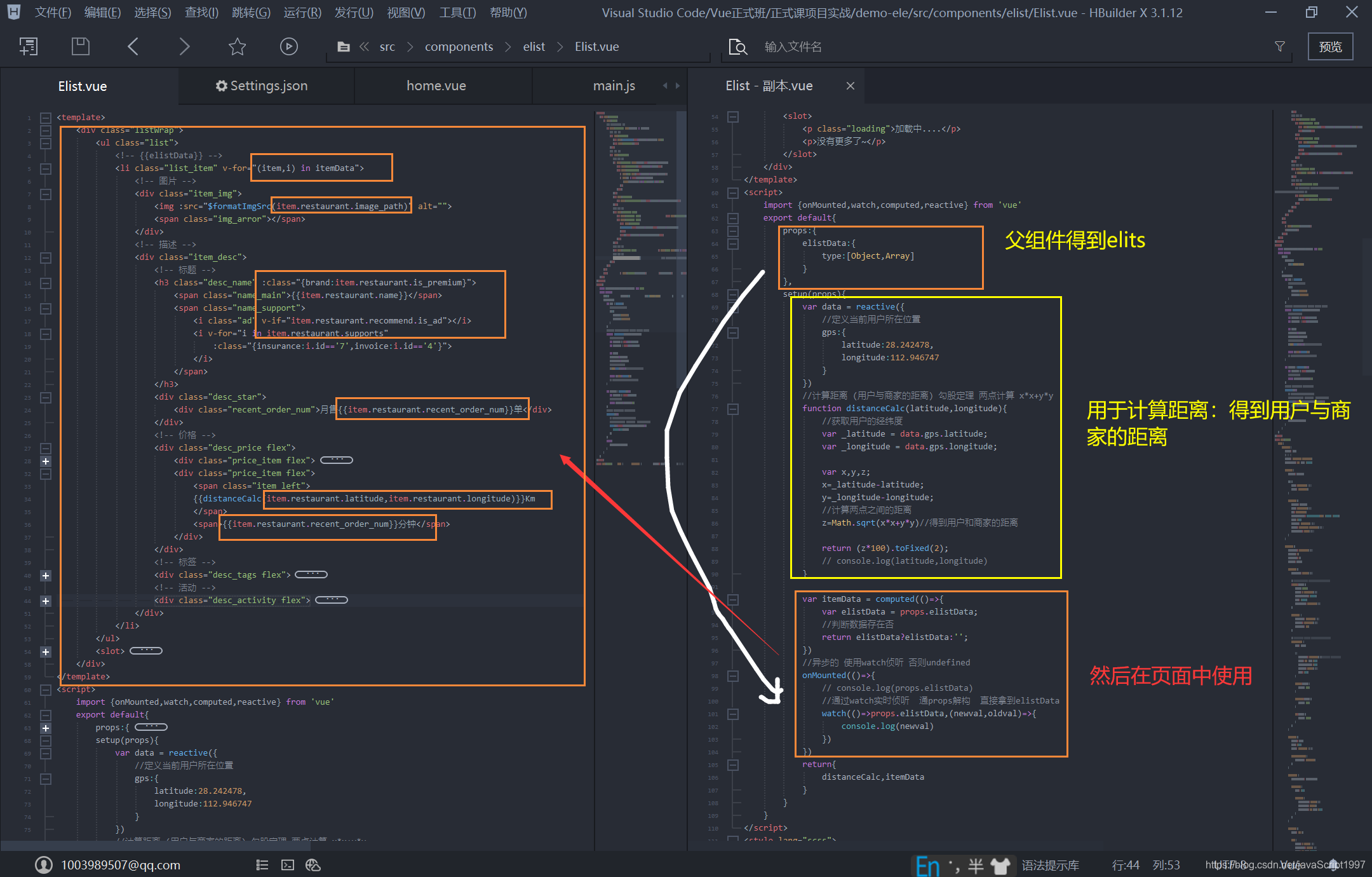Click the 1003989507@qq.com account label
Viewport: 1372px width, 877px height.
[121, 865]
